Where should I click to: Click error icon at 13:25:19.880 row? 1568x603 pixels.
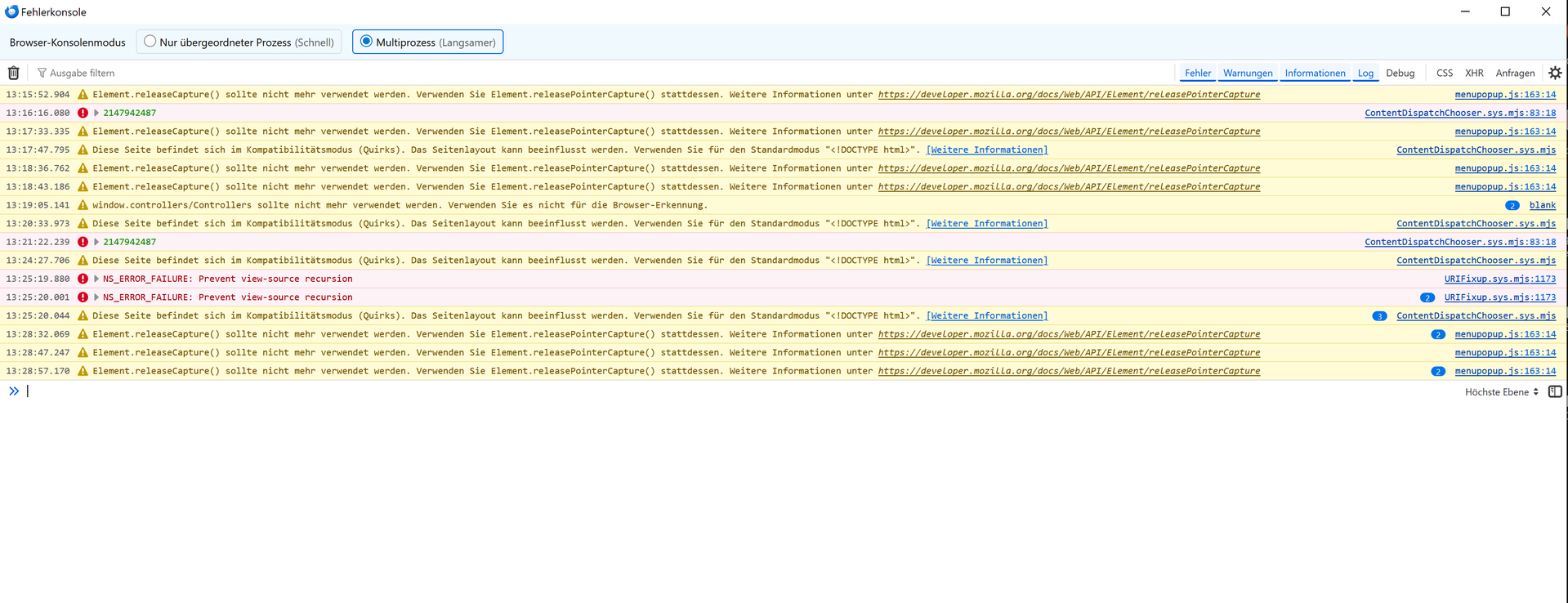(x=83, y=279)
